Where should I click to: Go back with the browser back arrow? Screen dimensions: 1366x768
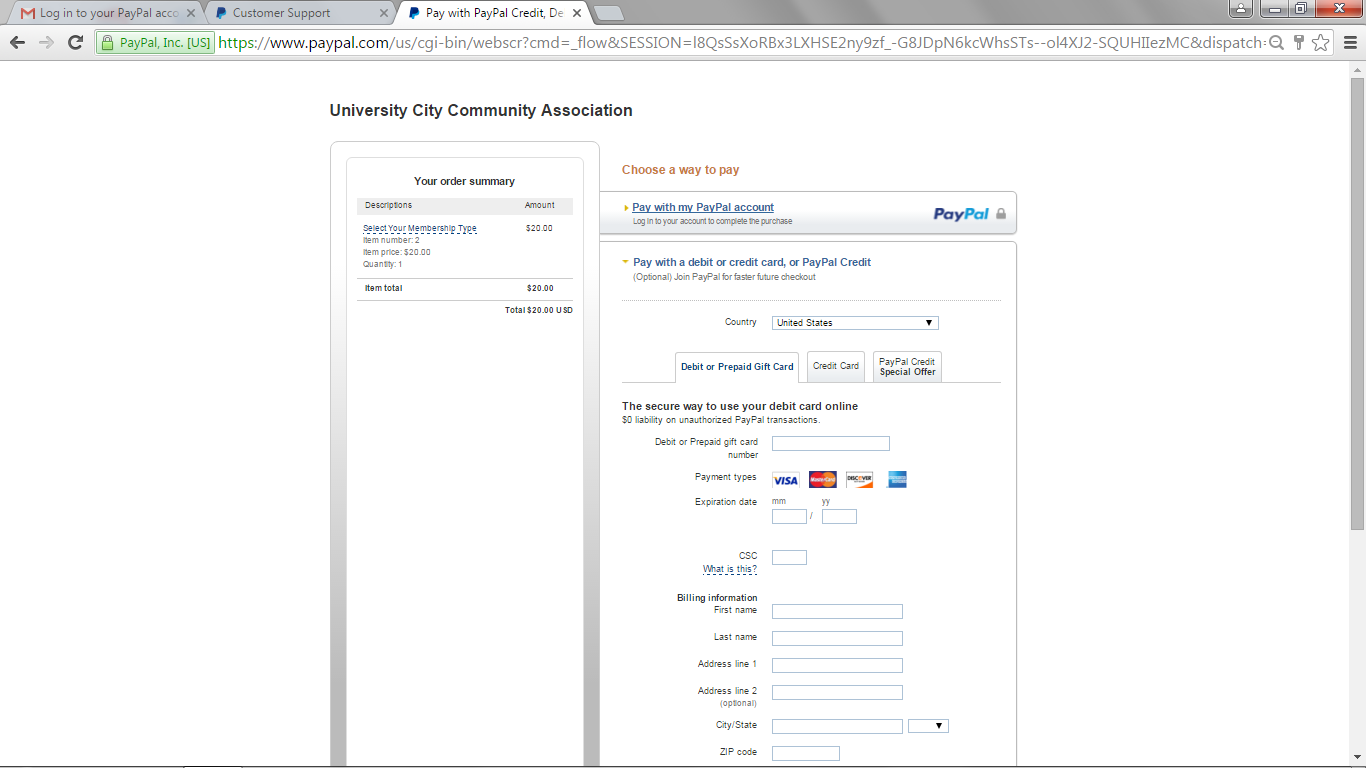click(x=17, y=42)
